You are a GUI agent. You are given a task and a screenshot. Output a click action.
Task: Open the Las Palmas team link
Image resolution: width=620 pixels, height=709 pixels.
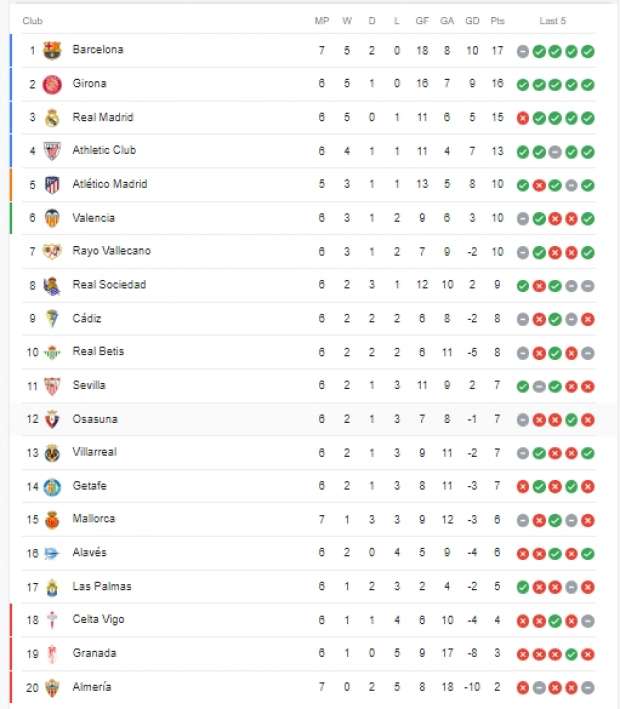click(101, 586)
